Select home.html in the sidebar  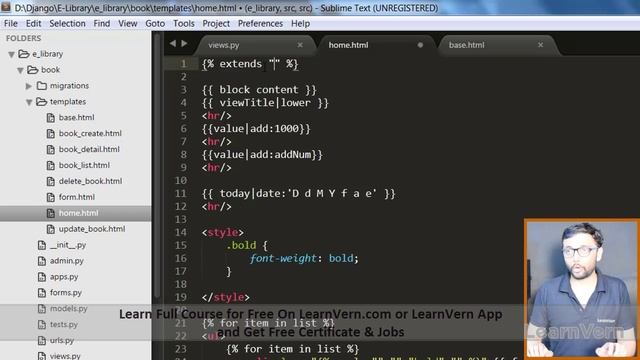point(78,213)
